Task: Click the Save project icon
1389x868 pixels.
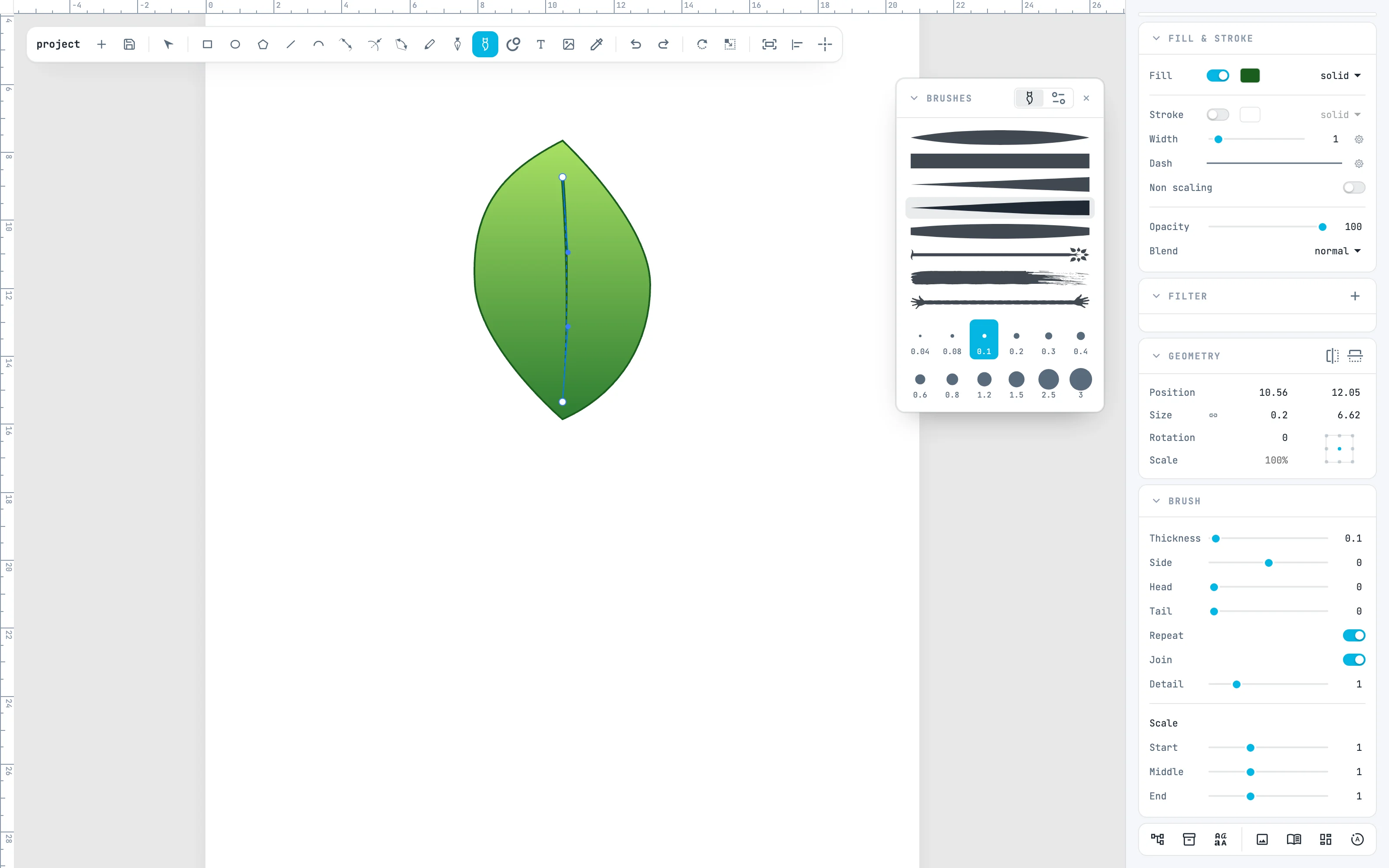Action: [129, 44]
